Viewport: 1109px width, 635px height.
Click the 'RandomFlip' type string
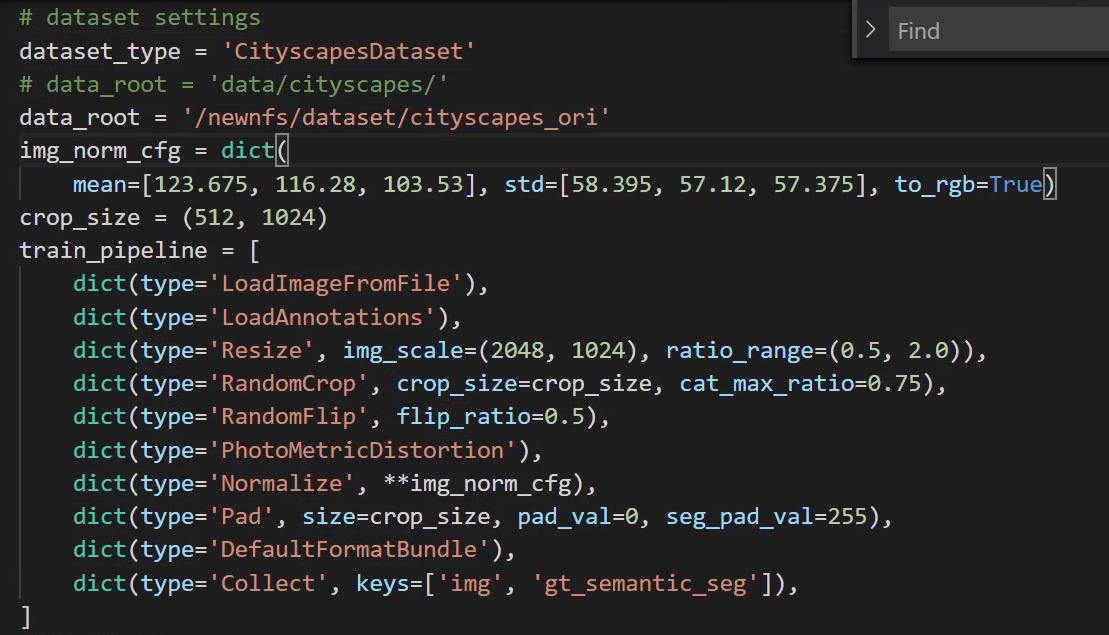coord(288,416)
